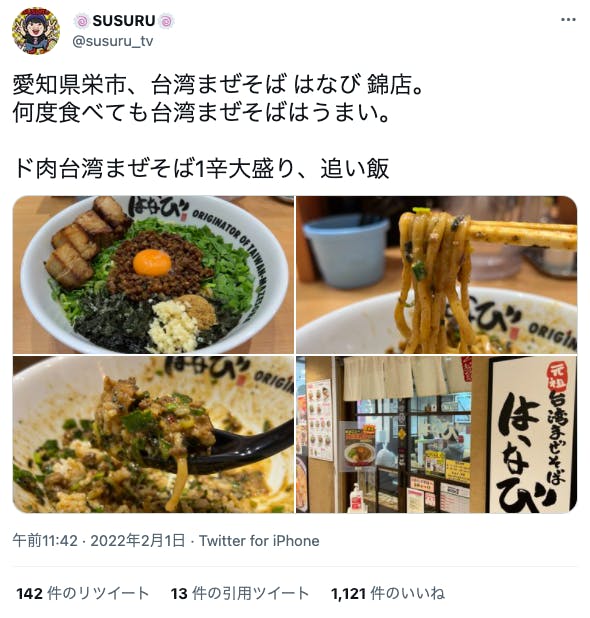The image size is (590, 618).
Task: View the 1,121 件のいいね list
Action: tap(388, 593)
